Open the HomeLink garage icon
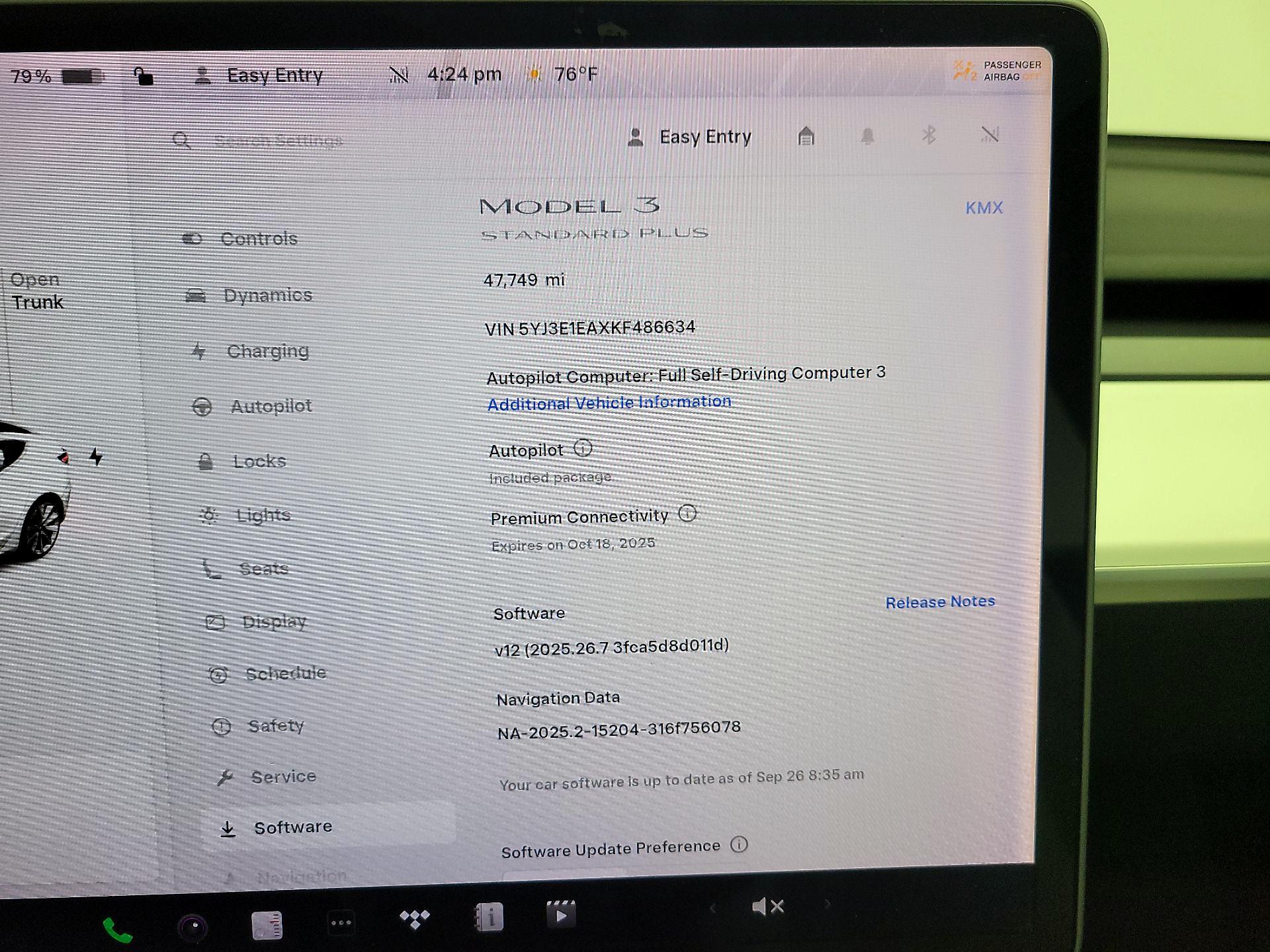The width and height of the screenshot is (1270, 952). [806, 137]
